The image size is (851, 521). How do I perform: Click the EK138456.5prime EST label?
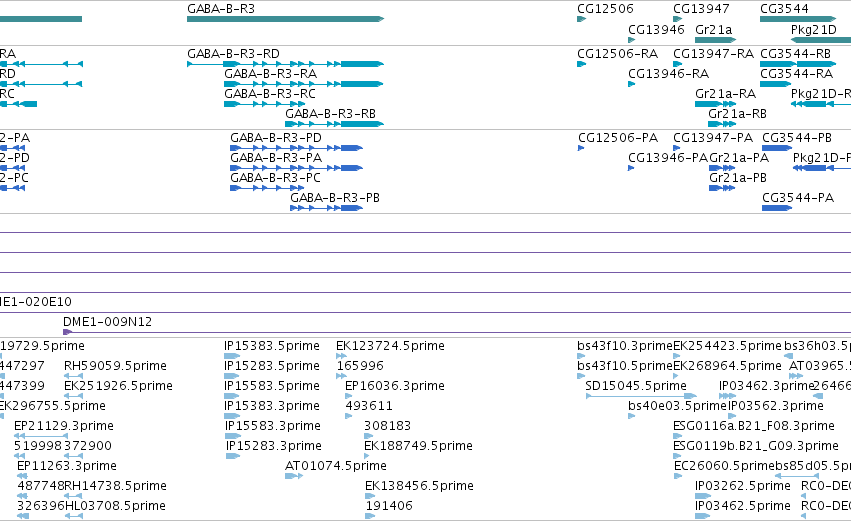point(420,486)
